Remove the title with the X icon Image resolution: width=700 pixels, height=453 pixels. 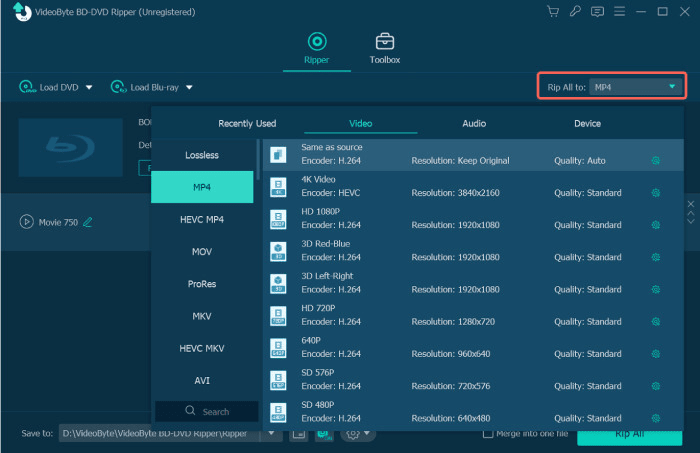[x=691, y=204]
